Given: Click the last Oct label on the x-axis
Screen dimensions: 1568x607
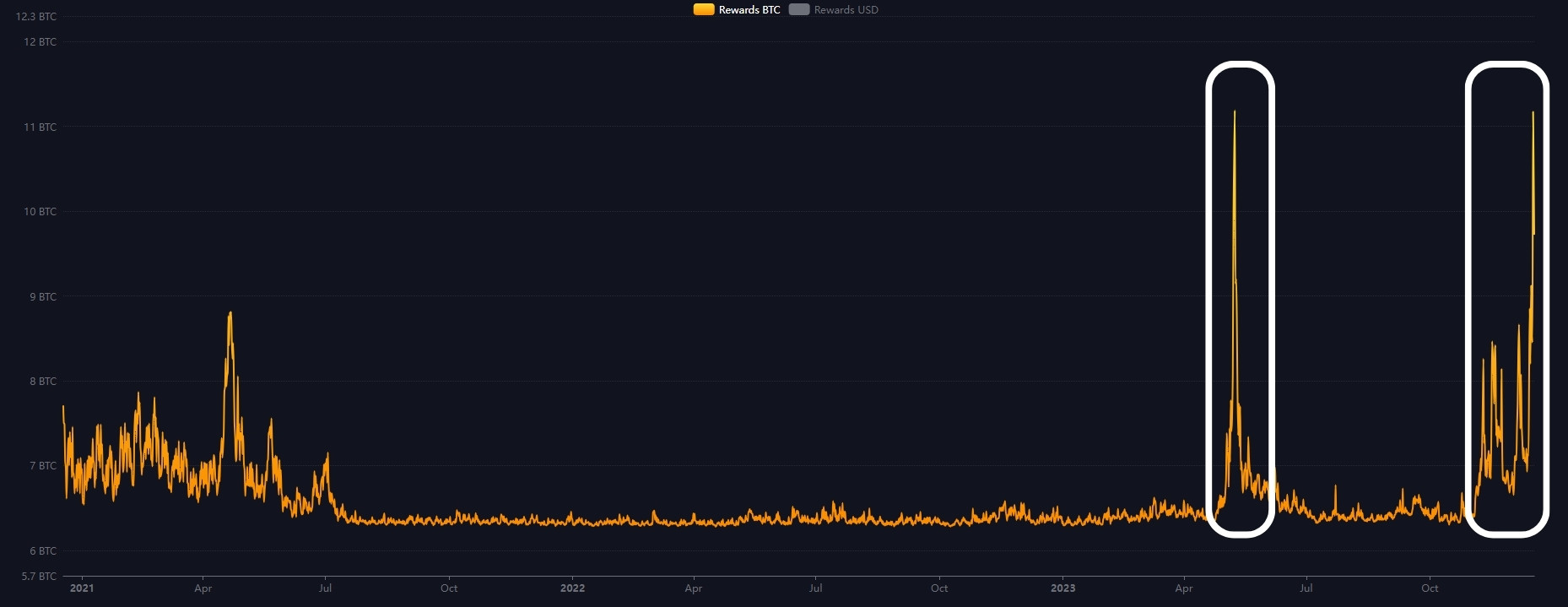Looking at the screenshot, I should [1430, 588].
